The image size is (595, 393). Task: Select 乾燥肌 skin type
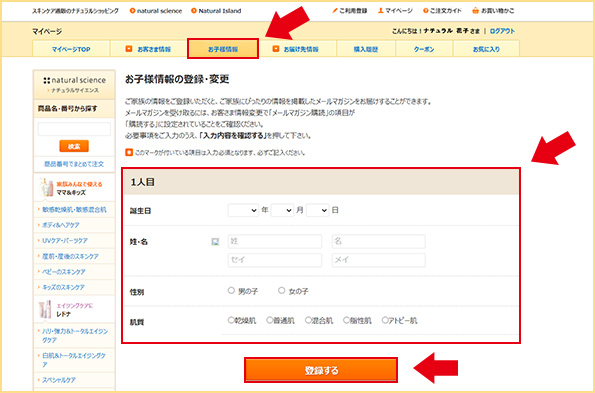231,321
